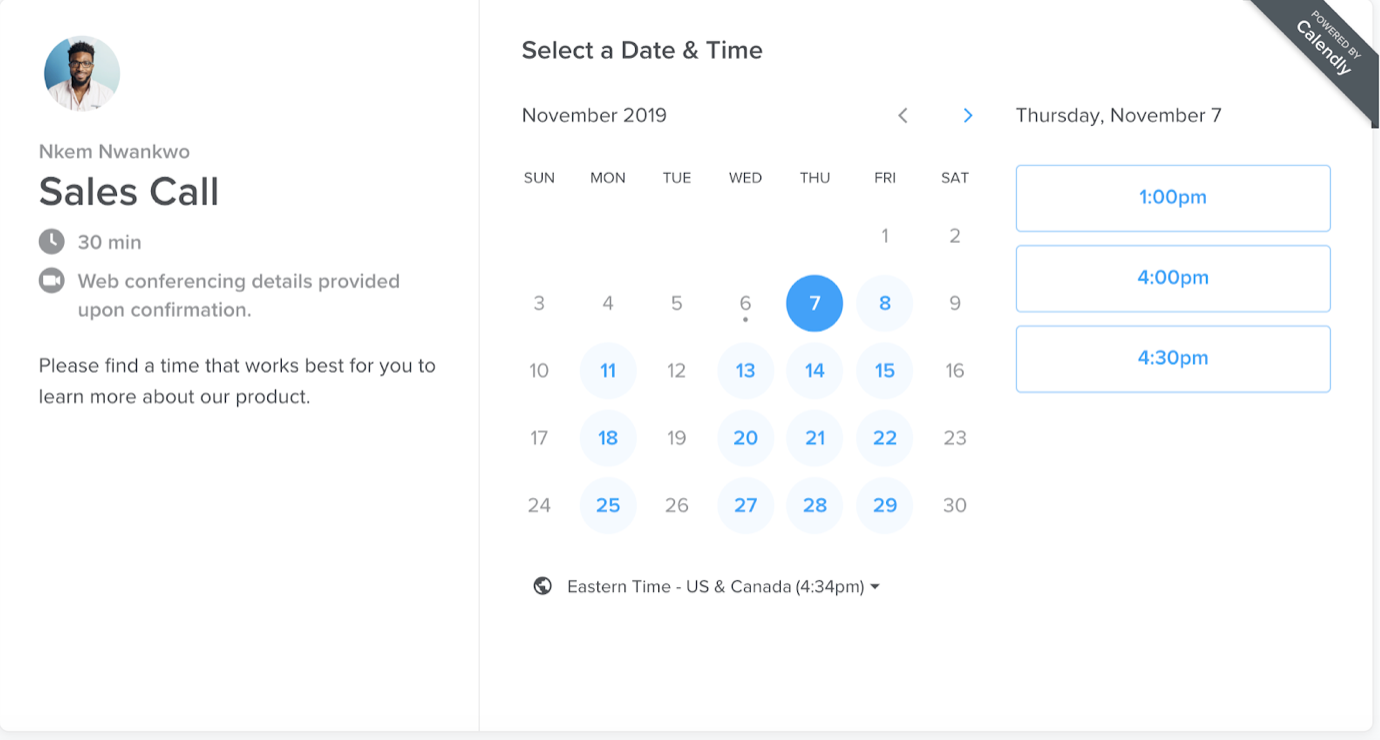Expand the Eastern Time zone dropdown
The width and height of the screenshot is (1380, 740).
pos(723,587)
